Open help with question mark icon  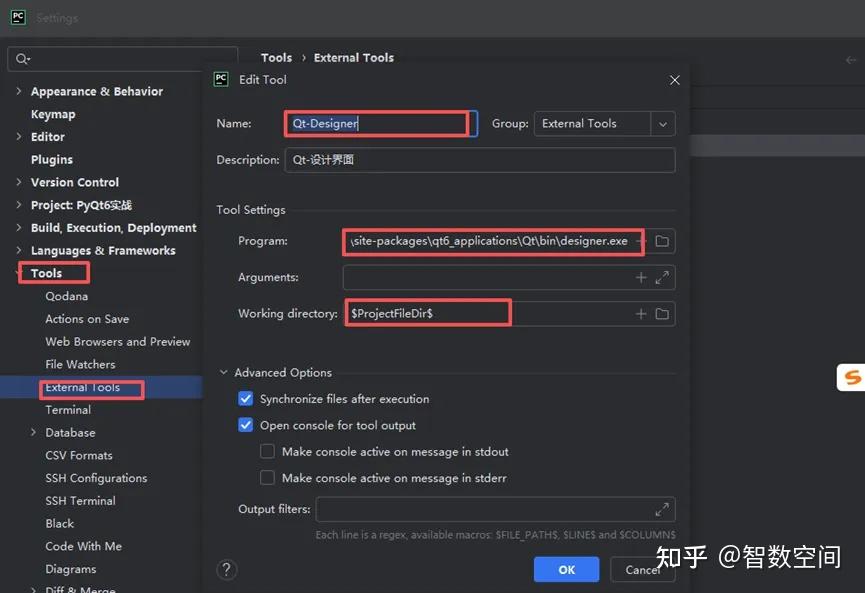(x=227, y=569)
